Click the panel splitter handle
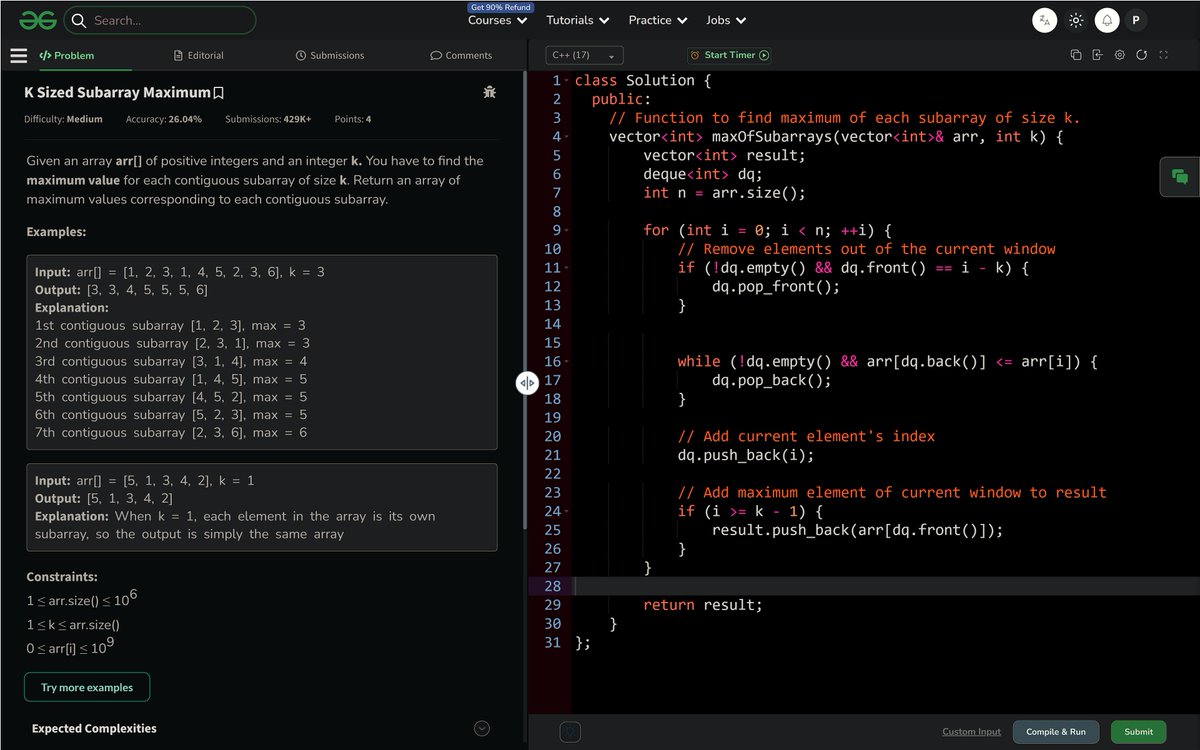Viewport: 1200px width, 750px height. [x=527, y=383]
